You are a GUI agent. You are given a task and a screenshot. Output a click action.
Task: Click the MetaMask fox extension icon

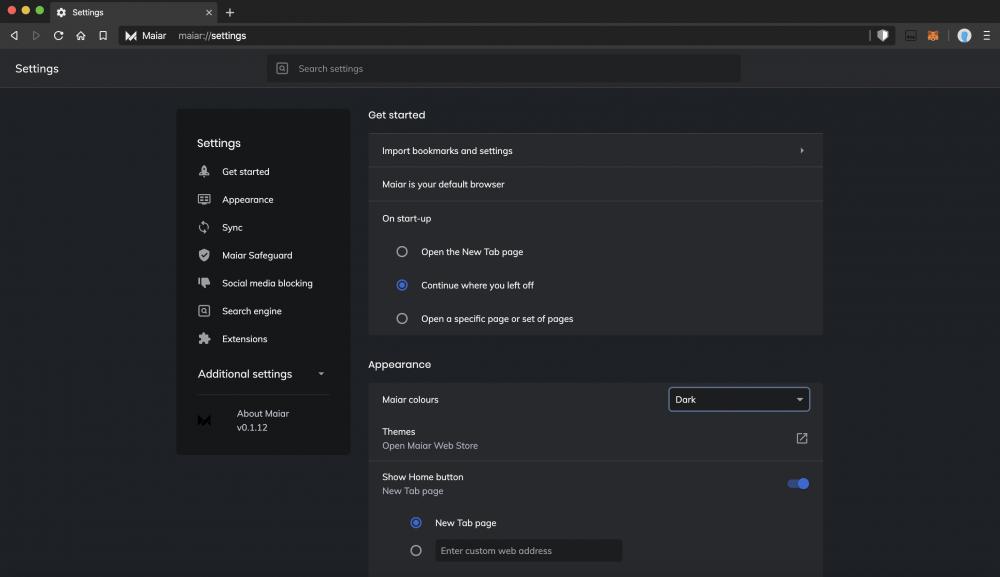click(932, 35)
